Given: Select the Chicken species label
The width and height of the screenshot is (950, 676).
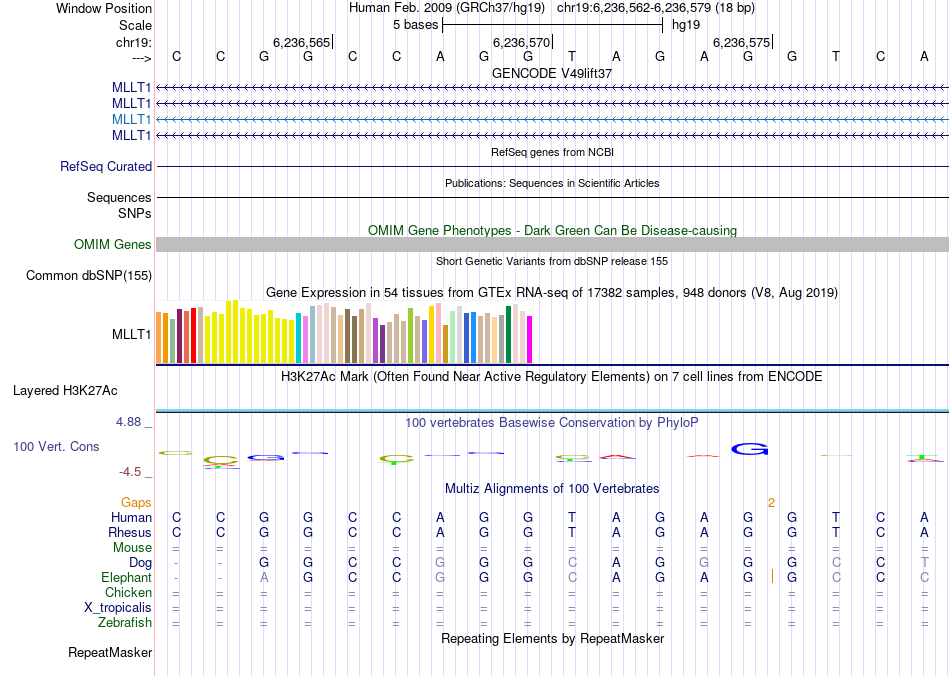Looking at the screenshot, I should pos(128,592).
